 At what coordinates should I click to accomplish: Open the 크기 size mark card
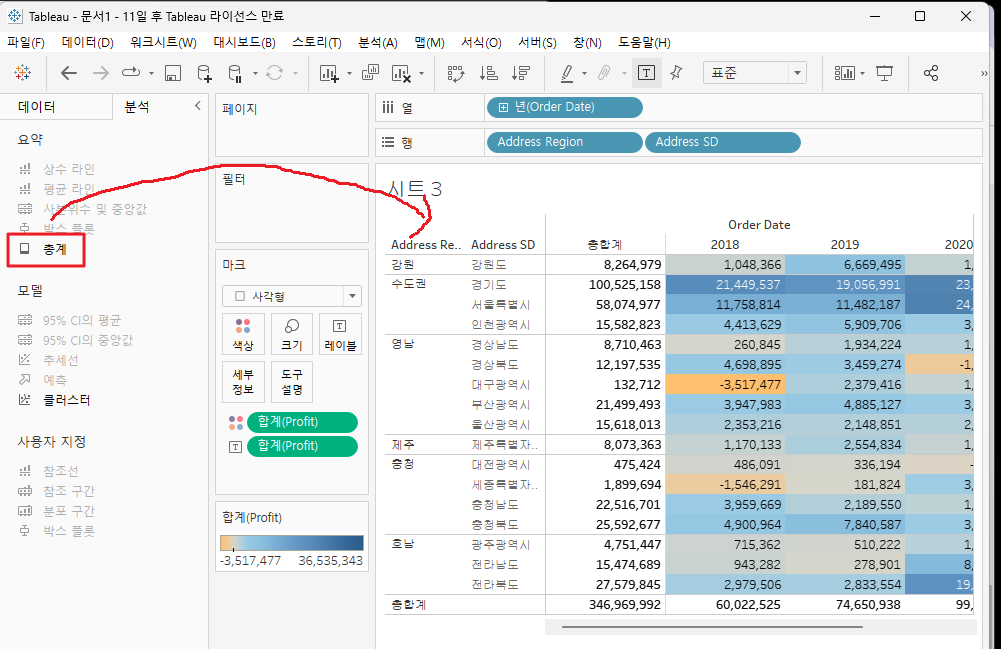tap(292, 334)
